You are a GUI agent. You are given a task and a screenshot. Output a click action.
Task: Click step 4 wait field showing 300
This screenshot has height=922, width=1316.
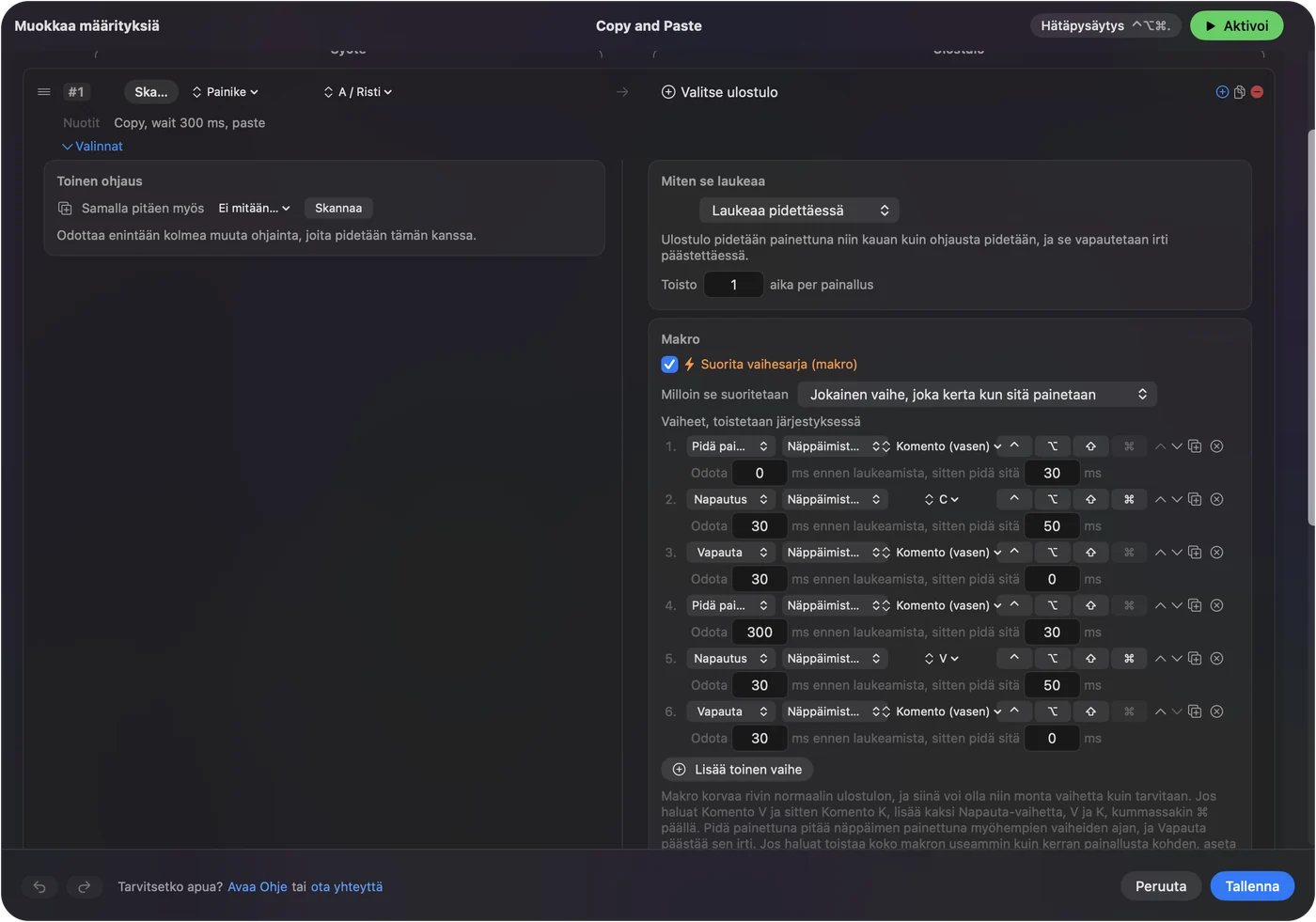tap(760, 633)
